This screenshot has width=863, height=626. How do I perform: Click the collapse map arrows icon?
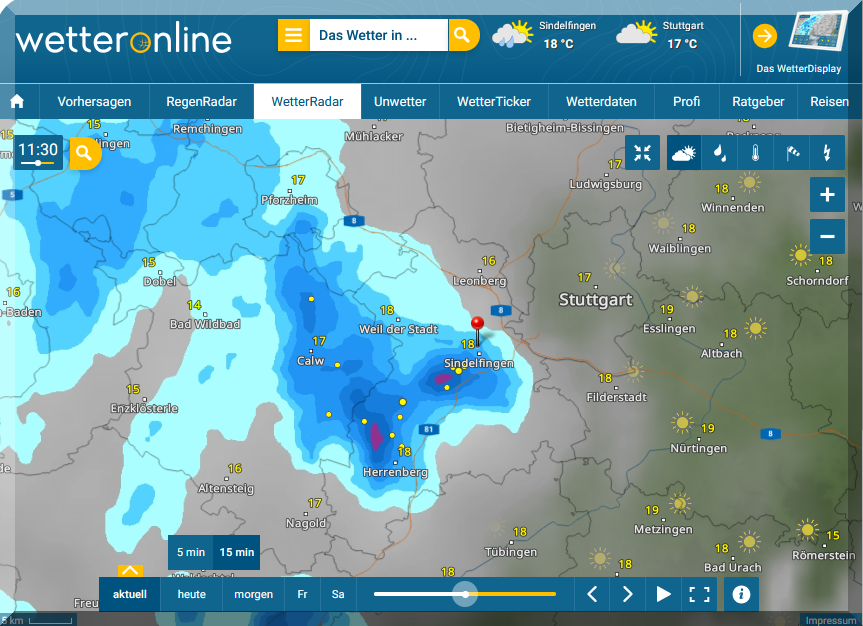pos(642,153)
